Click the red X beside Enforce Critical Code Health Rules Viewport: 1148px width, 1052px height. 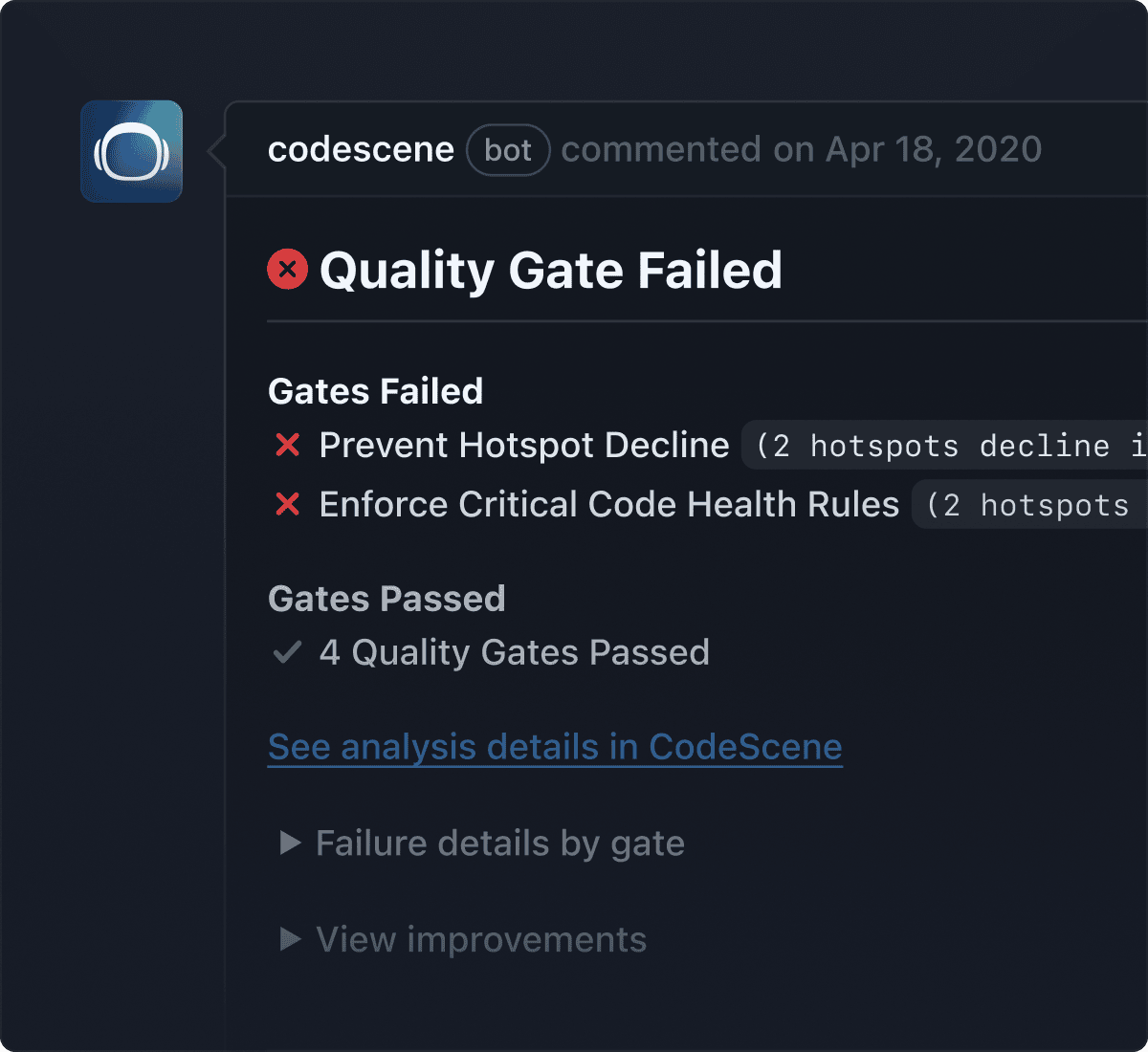[288, 504]
